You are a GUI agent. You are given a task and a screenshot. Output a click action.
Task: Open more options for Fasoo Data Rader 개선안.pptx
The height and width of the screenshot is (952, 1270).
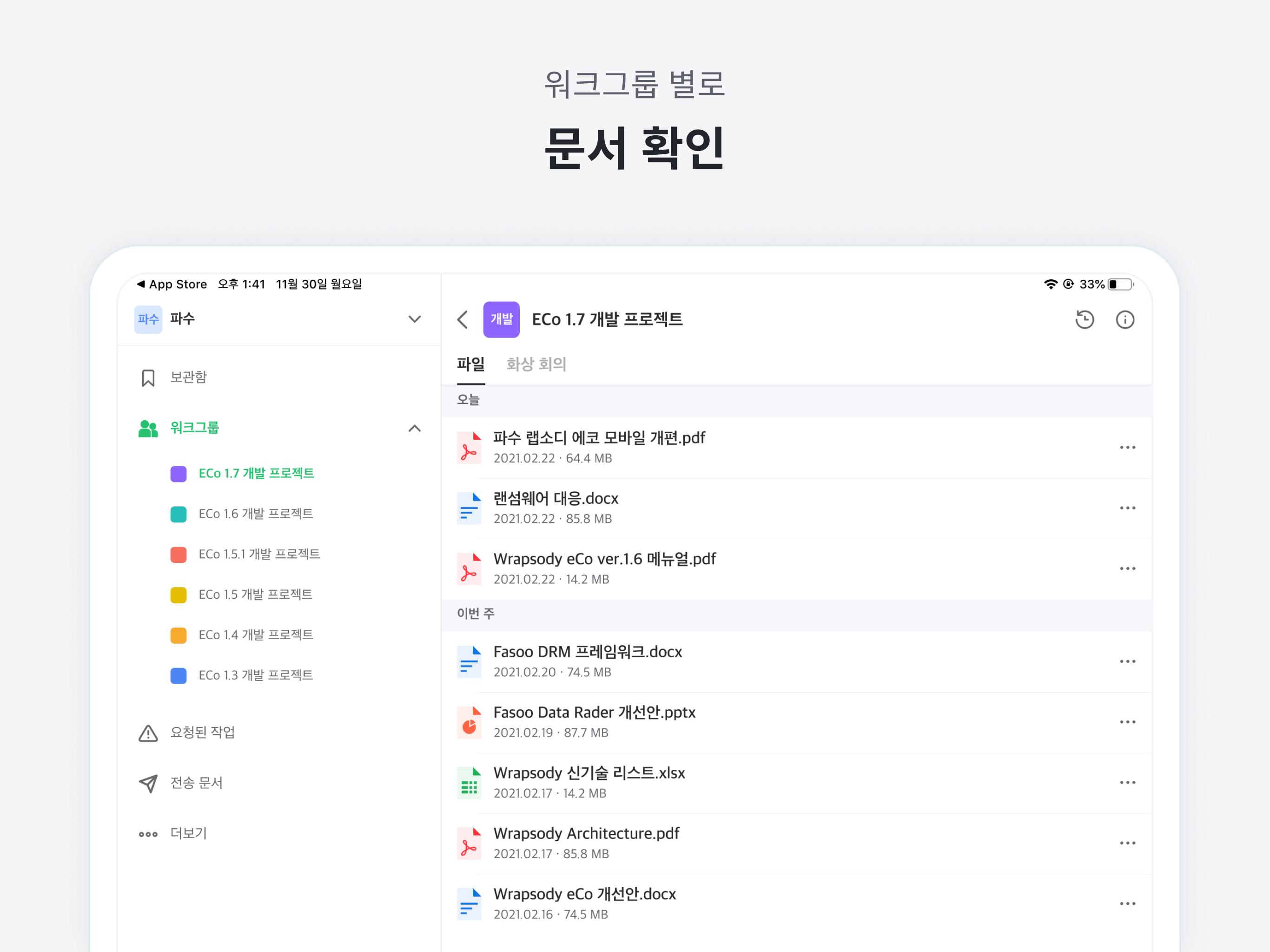(1128, 722)
